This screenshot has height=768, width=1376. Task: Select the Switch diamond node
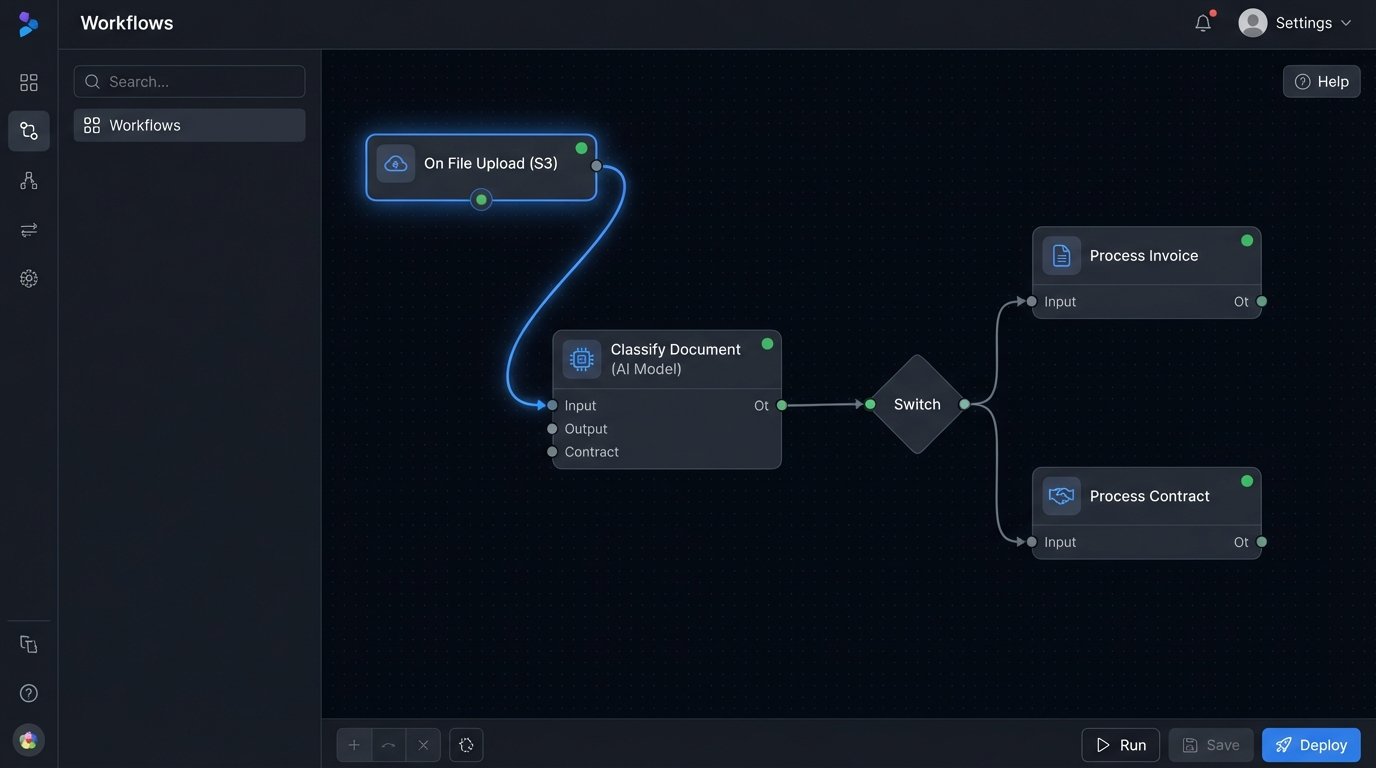point(917,404)
